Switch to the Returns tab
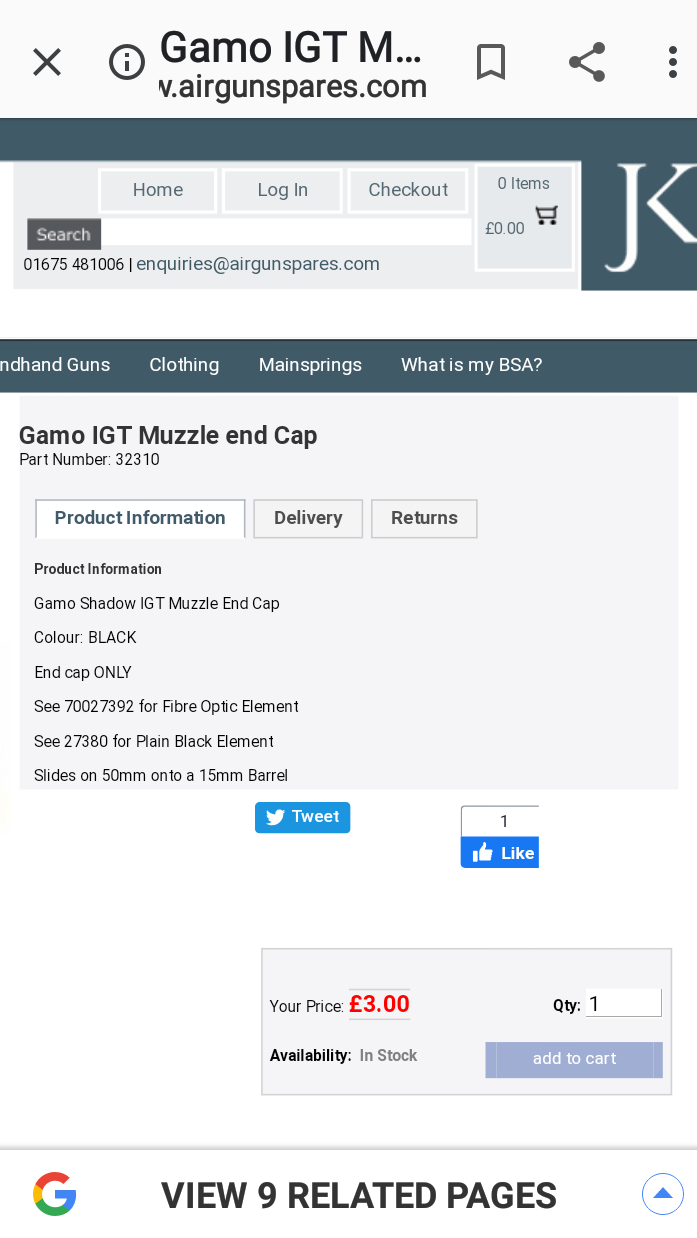697x1238 pixels. [424, 518]
